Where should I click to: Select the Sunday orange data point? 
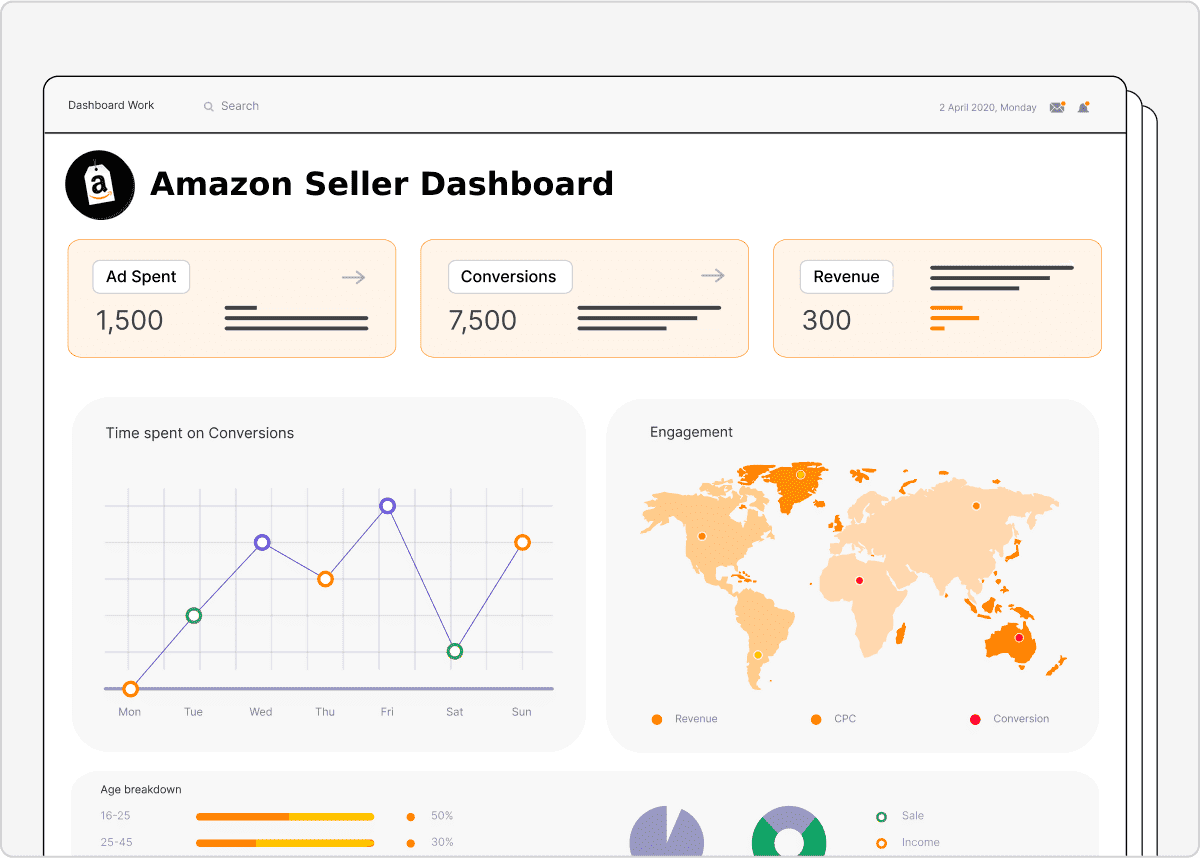522,543
